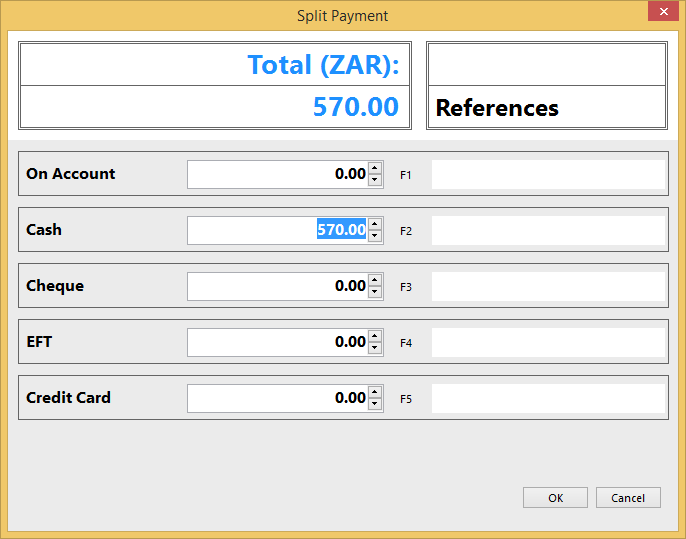This screenshot has height=539, width=686.
Task: Click the Credit Card reference field
Action: pos(548,398)
